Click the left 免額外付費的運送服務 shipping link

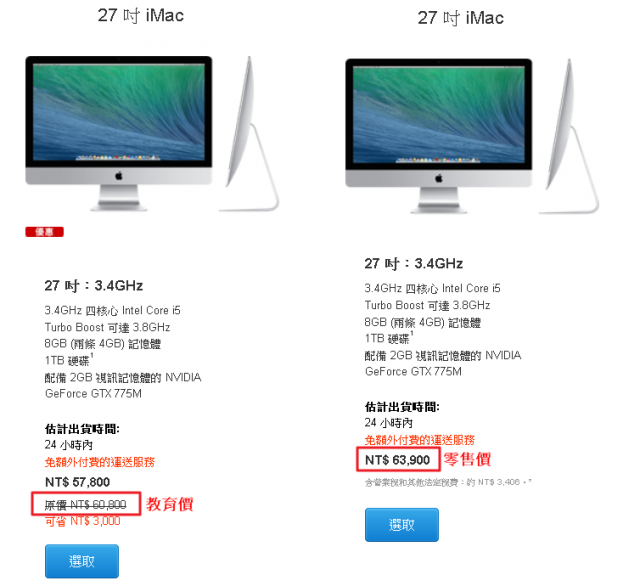tap(100, 462)
